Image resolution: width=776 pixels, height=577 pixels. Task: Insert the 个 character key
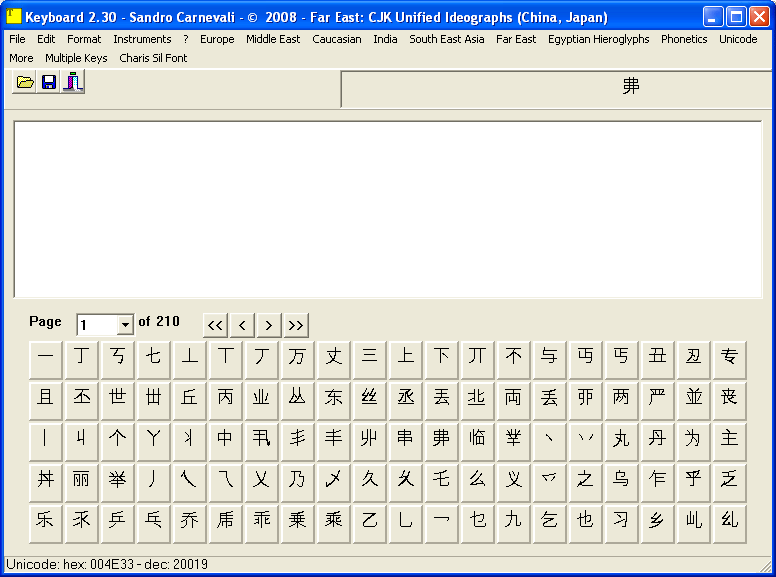coord(118,442)
